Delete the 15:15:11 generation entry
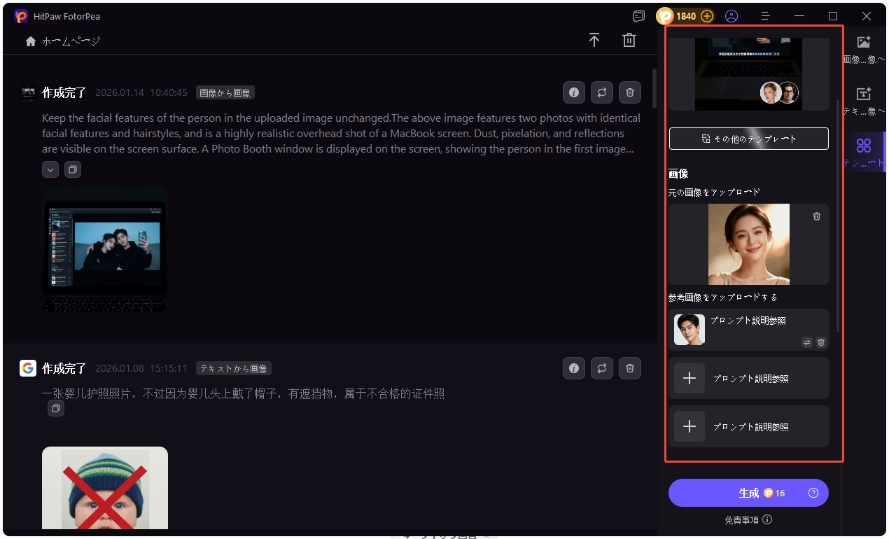 (x=629, y=368)
